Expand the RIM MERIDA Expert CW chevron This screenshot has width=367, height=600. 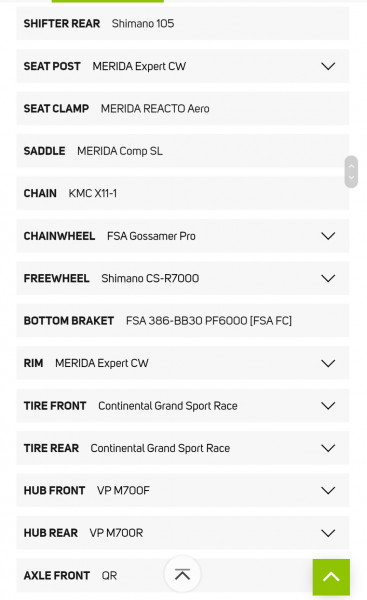pos(328,364)
